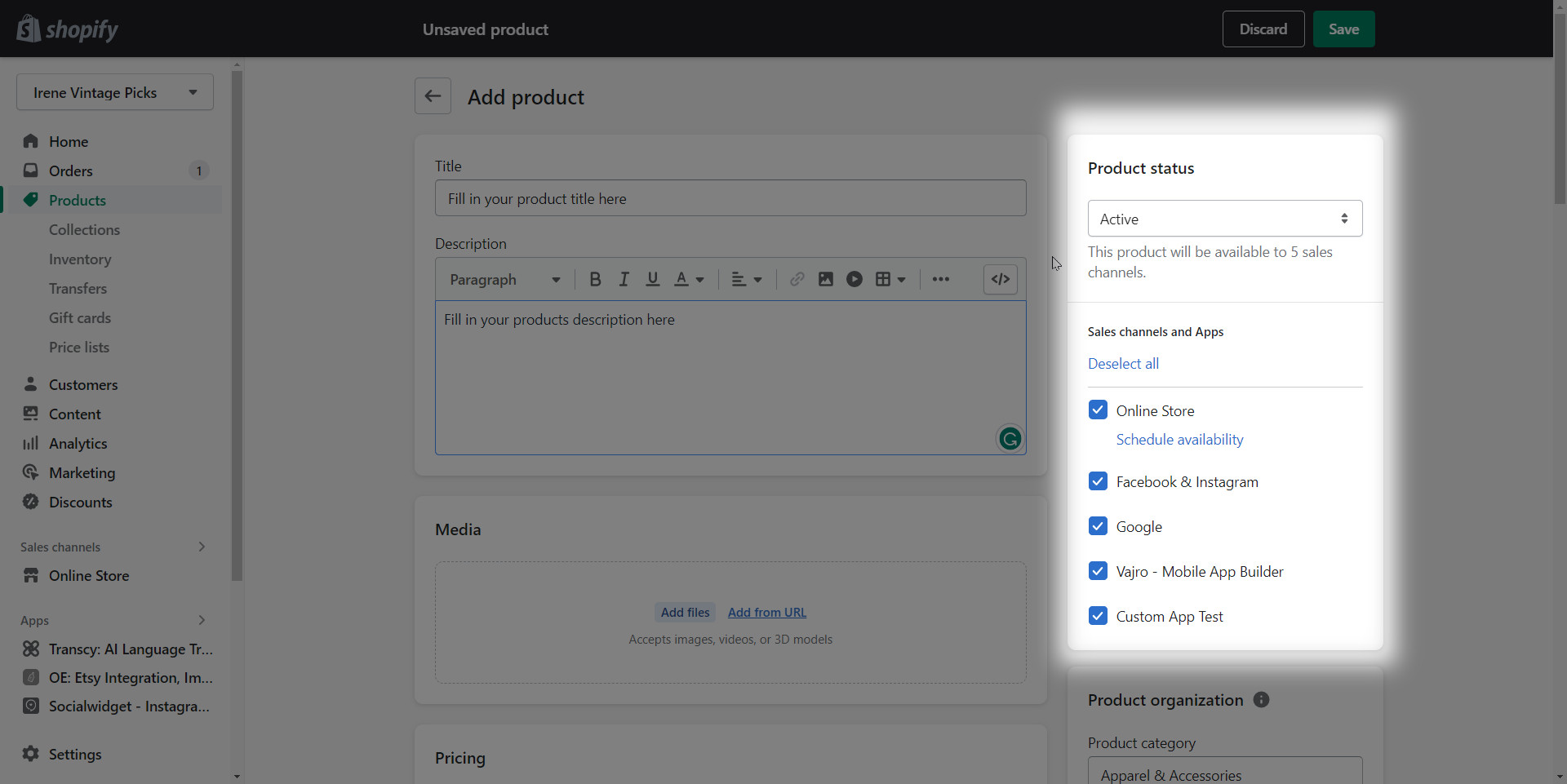The height and width of the screenshot is (784, 1567).
Task: Click the OE: Etsy Integration app icon
Action: click(x=31, y=677)
